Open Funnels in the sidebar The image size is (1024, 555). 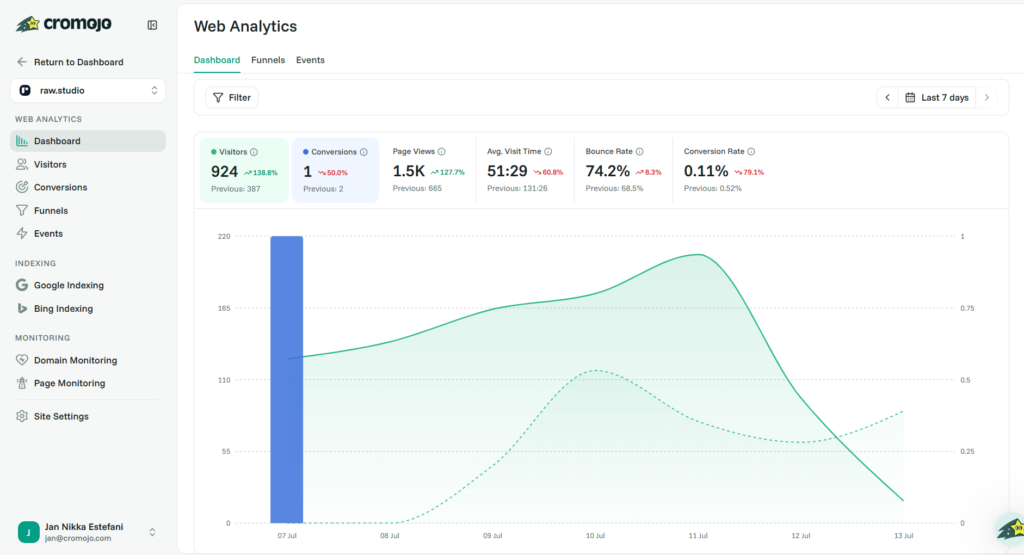pyautogui.click(x=88, y=210)
